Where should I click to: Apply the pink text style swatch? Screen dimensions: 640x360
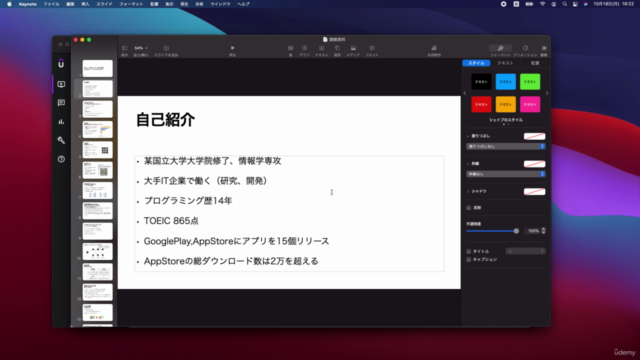(x=530, y=104)
